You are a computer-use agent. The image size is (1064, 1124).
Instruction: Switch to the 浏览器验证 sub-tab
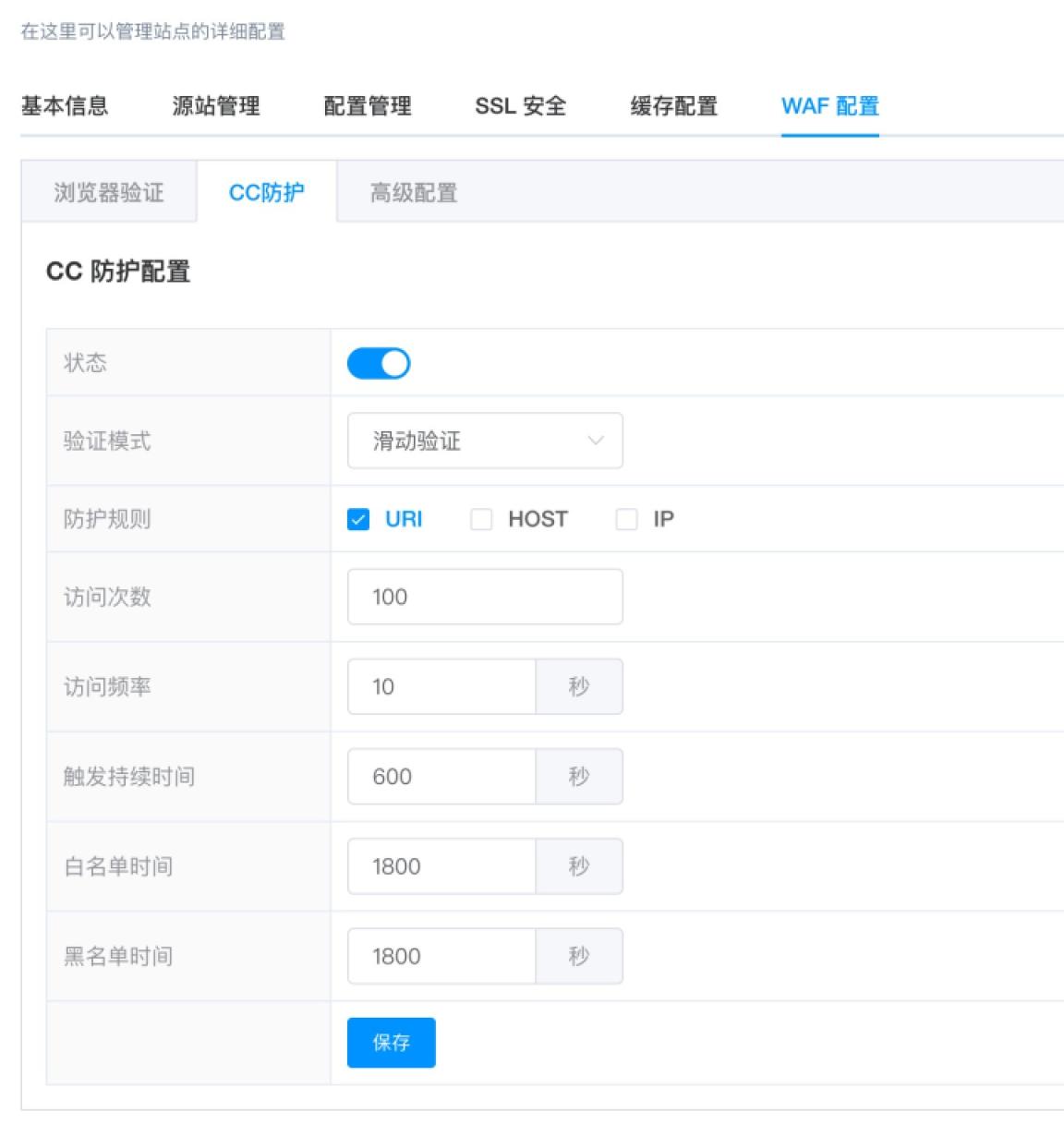tap(108, 192)
